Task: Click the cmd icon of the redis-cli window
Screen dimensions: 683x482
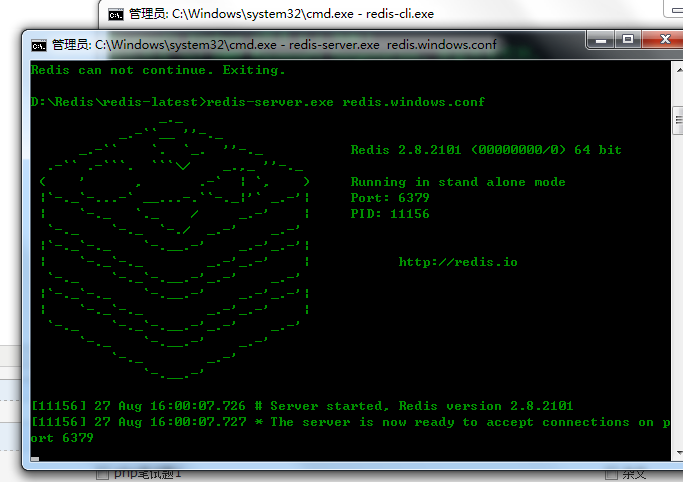Action: click(115, 15)
